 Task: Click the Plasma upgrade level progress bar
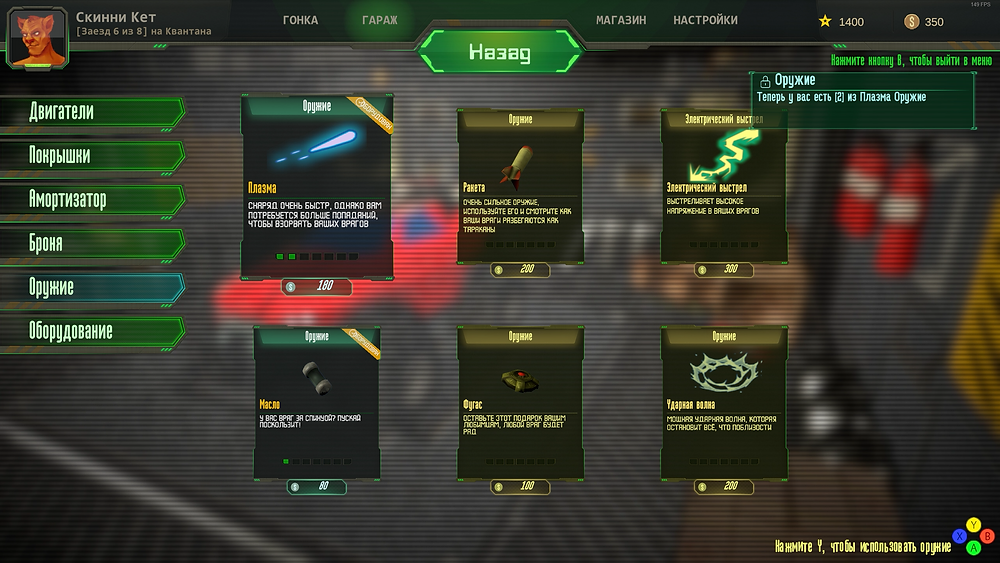pyautogui.click(x=316, y=256)
